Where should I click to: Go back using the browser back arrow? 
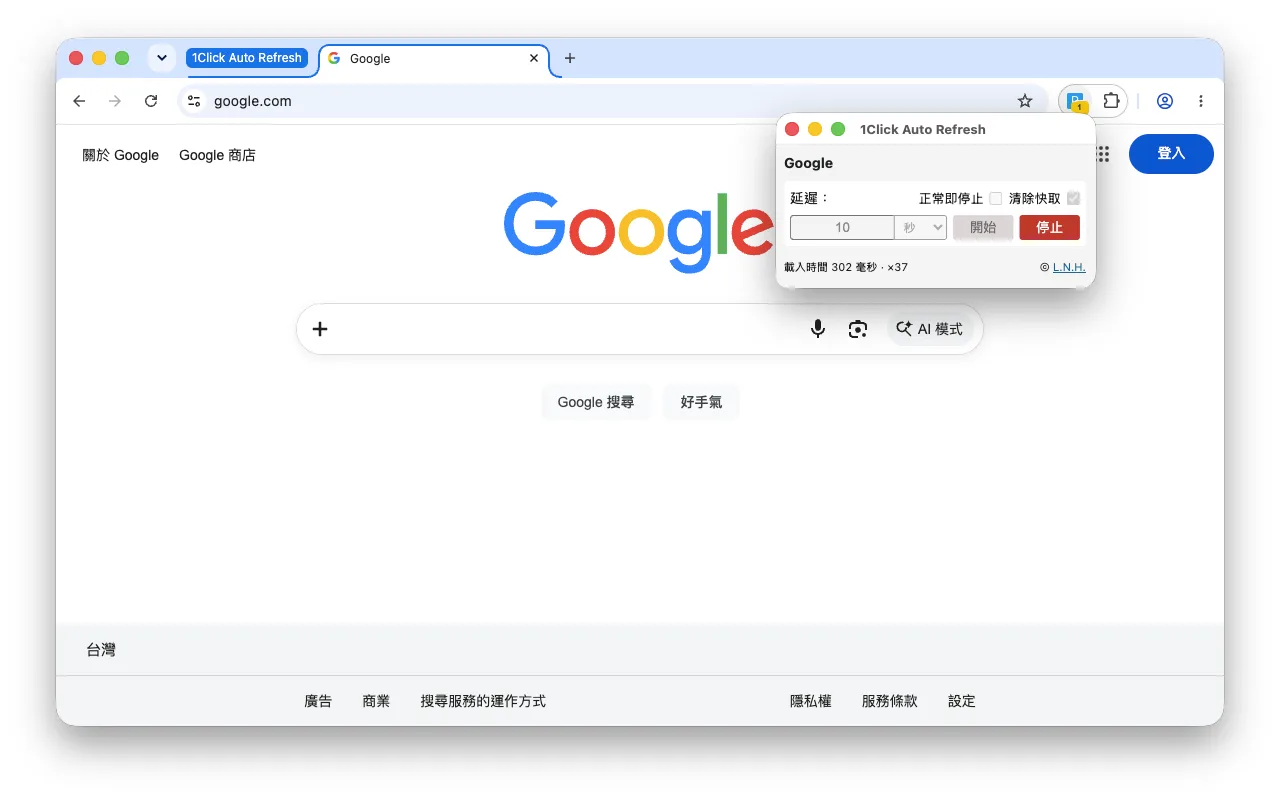pyautogui.click(x=79, y=101)
